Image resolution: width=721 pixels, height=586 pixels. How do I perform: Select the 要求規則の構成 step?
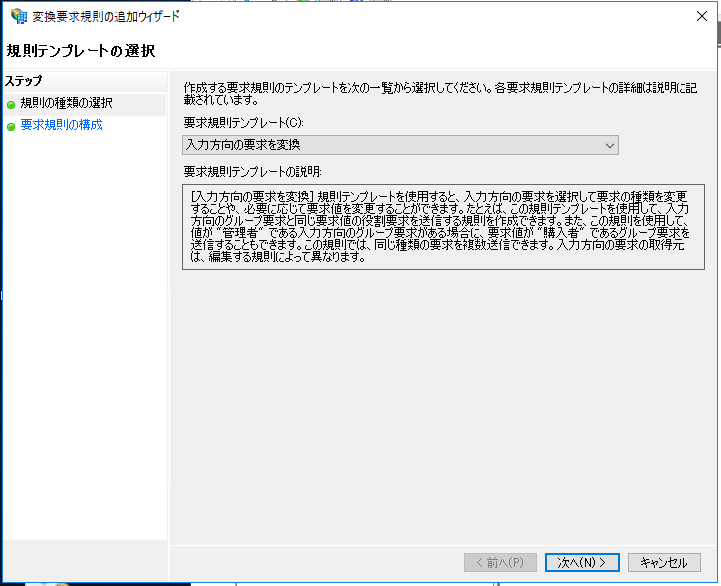point(61,125)
